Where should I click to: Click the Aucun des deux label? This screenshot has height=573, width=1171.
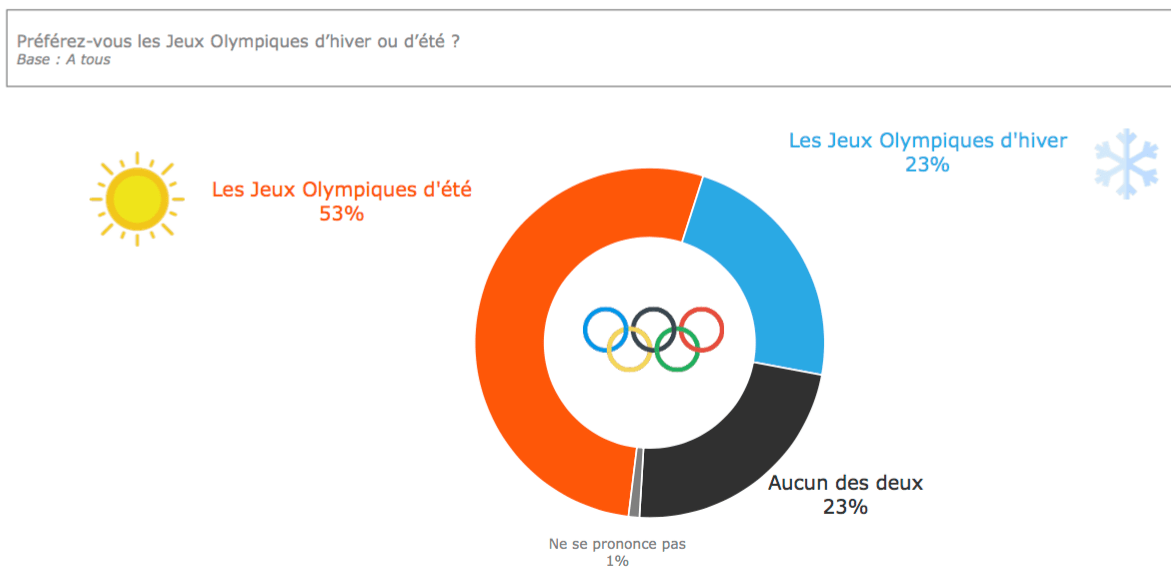point(845,483)
